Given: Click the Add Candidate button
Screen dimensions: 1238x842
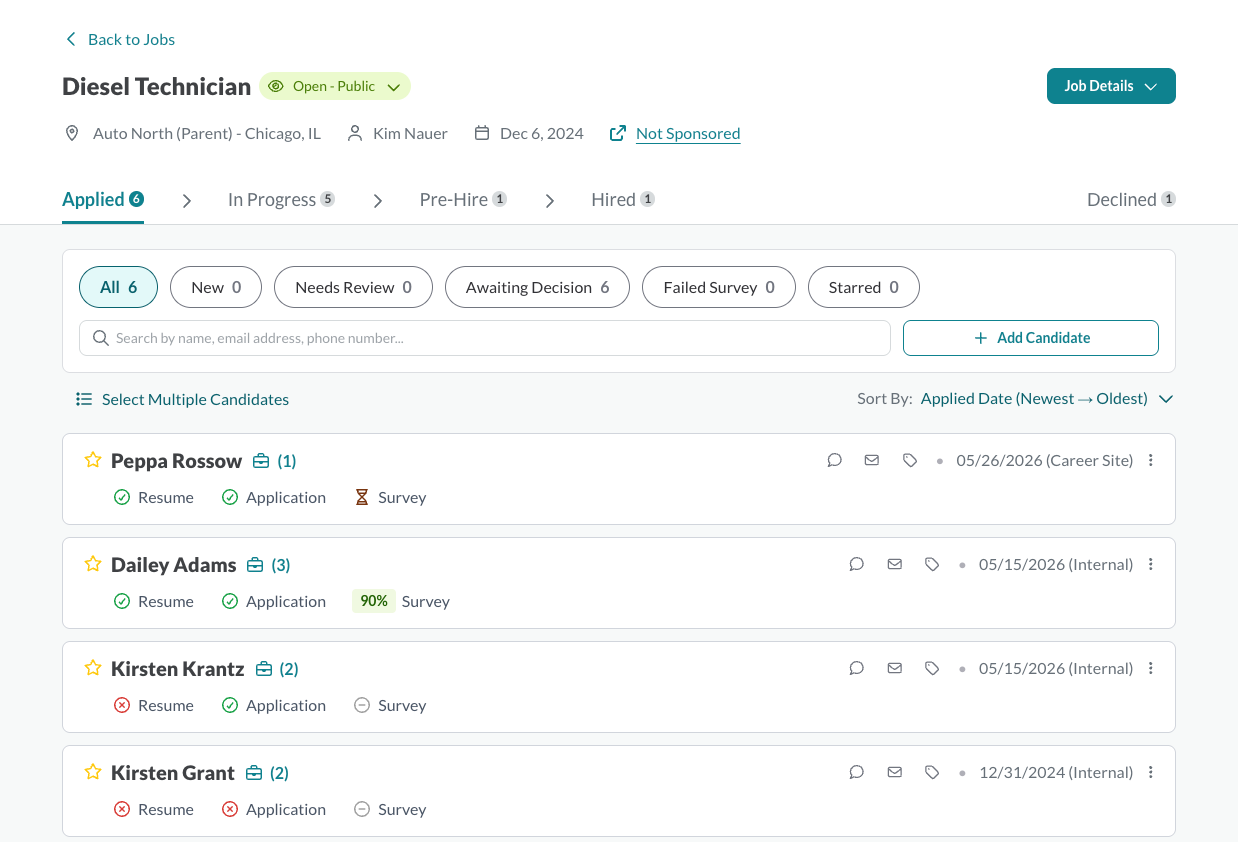Looking at the screenshot, I should coord(1031,338).
